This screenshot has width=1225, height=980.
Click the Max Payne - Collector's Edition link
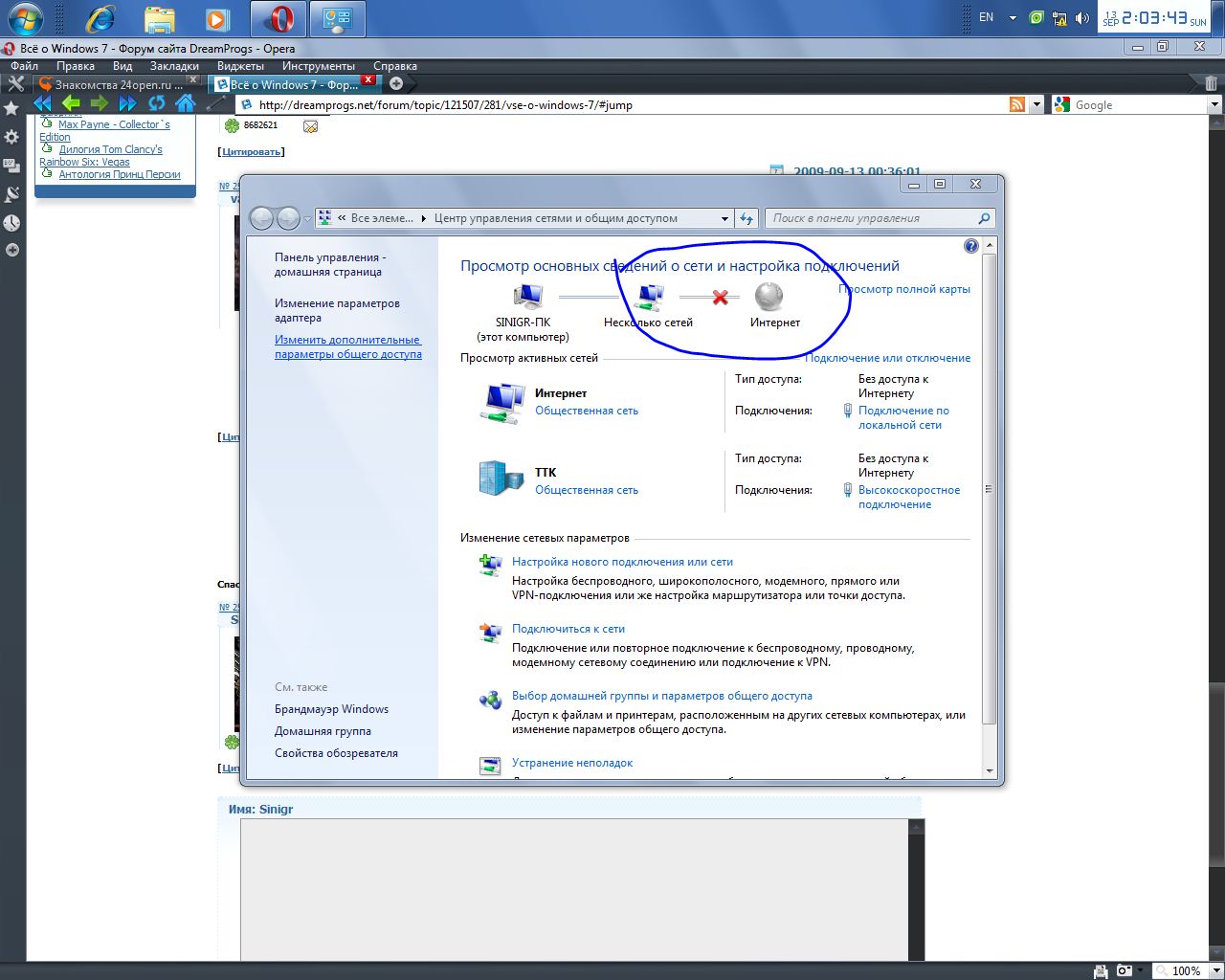click(104, 130)
